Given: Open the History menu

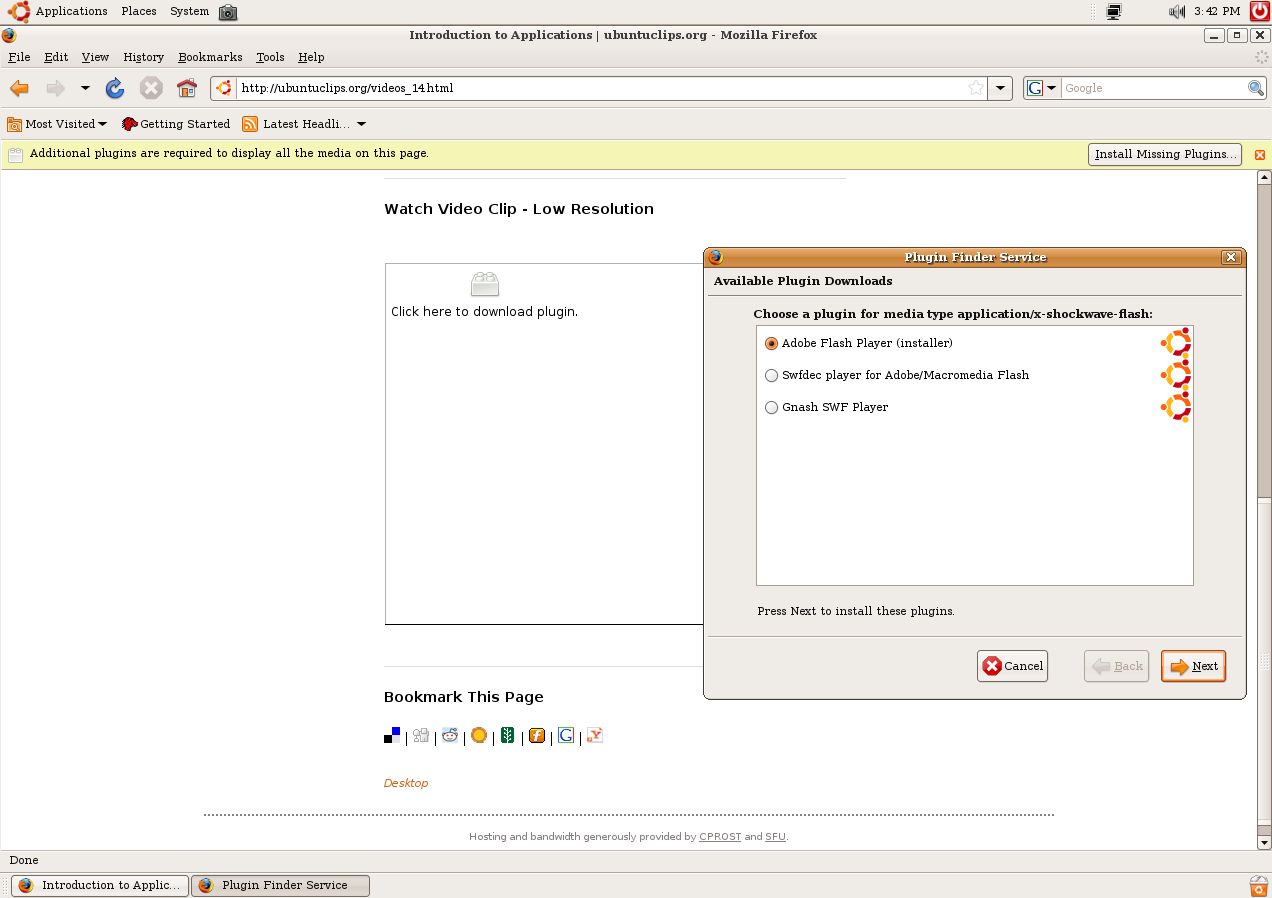Looking at the screenshot, I should [143, 57].
